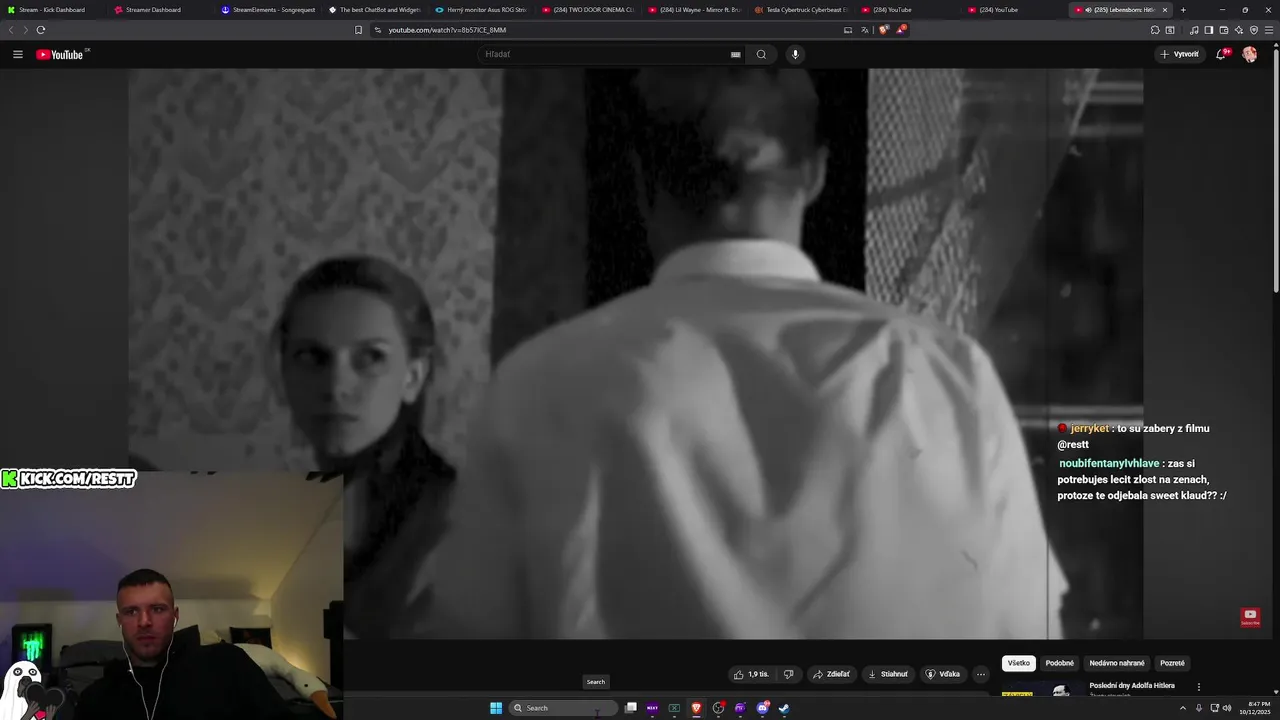Click the Vďaka thanks button
This screenshot has height=720, width=1280.
[x=942, y=674]
